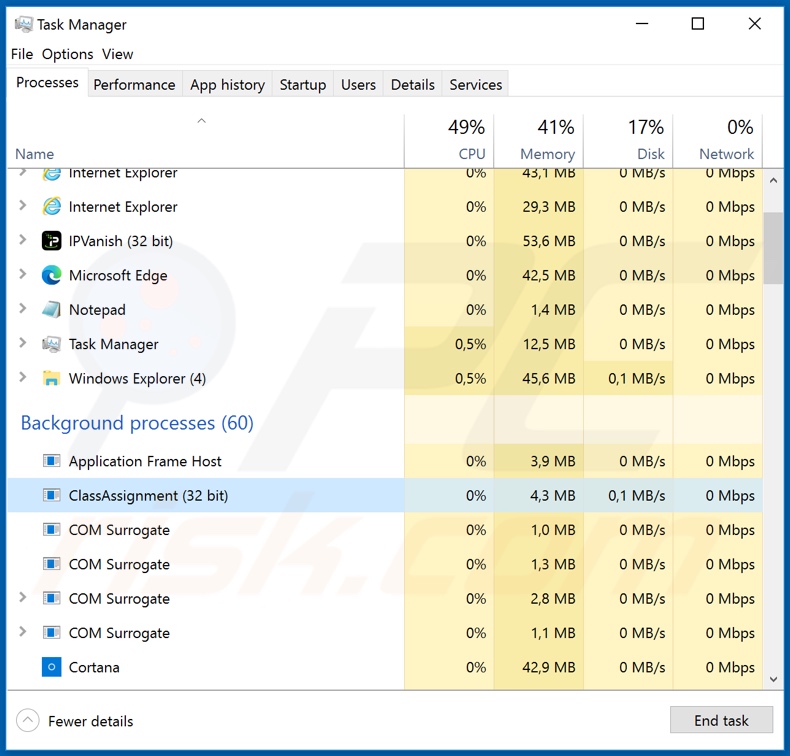
Task: Click the Microsoft Edge icon
Action: coord(51,275)
